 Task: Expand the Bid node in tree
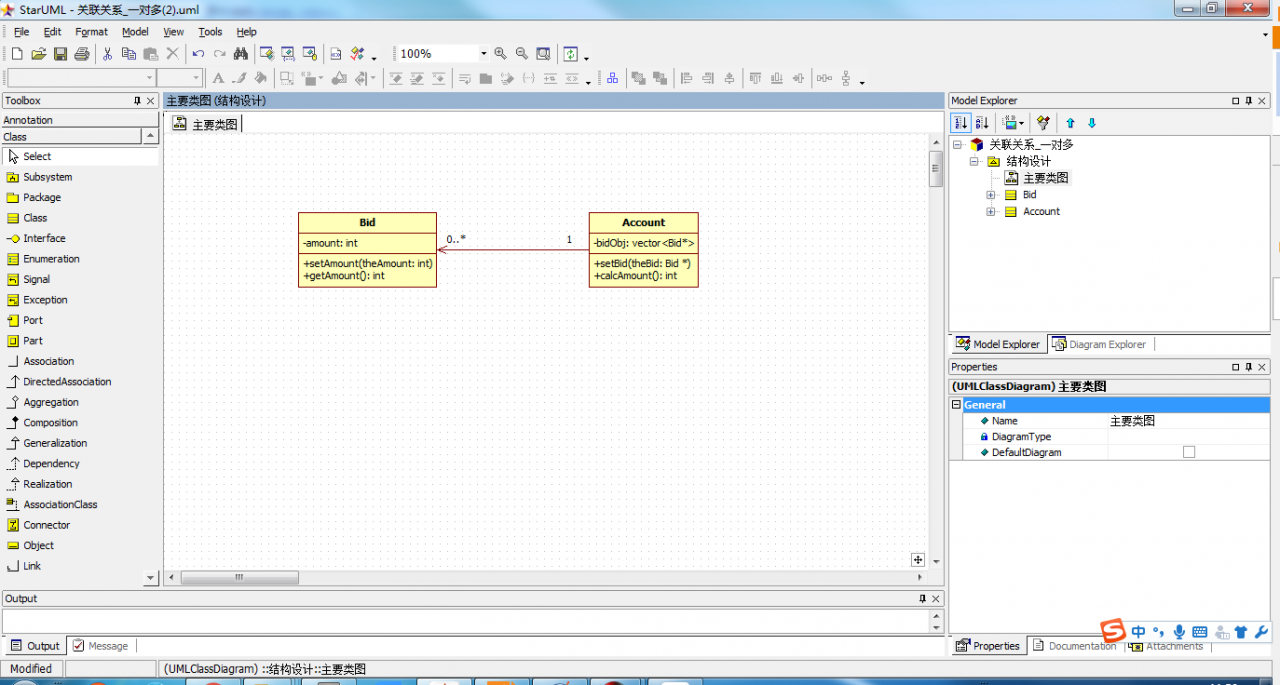[991, 195]
